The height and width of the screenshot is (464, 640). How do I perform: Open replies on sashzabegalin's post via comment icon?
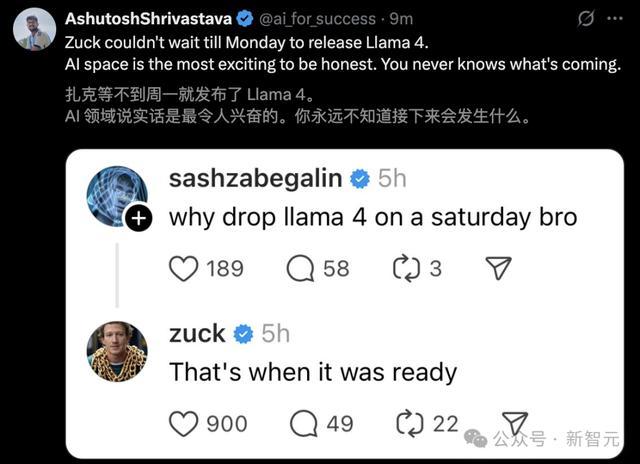(x=301, y=268)
